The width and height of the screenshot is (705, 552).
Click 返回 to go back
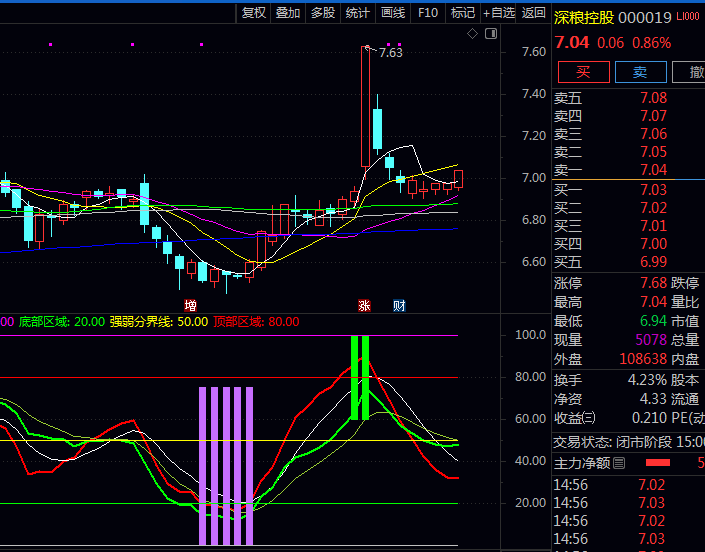(x=534, y=13)
